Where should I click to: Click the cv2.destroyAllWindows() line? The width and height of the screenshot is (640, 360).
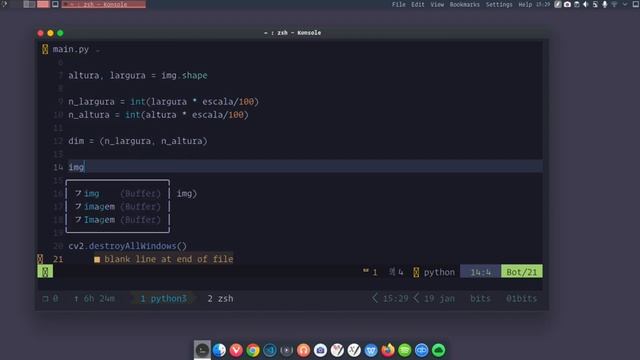tap(127, 246)
